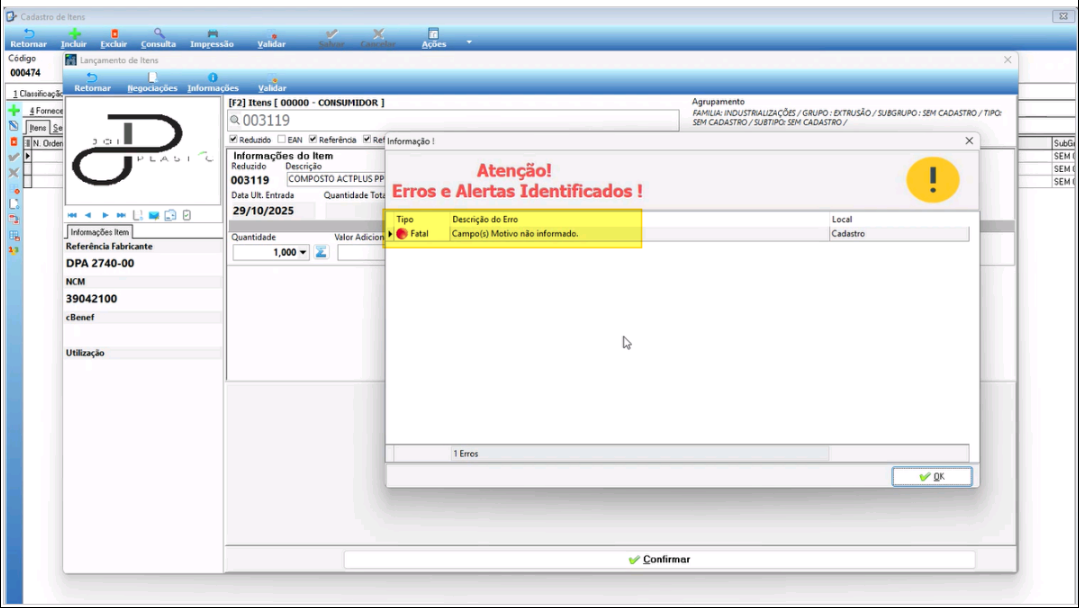Toggle the Reduzido checkbox
This screenshot has width=1079, height=609.
(234, 139)
